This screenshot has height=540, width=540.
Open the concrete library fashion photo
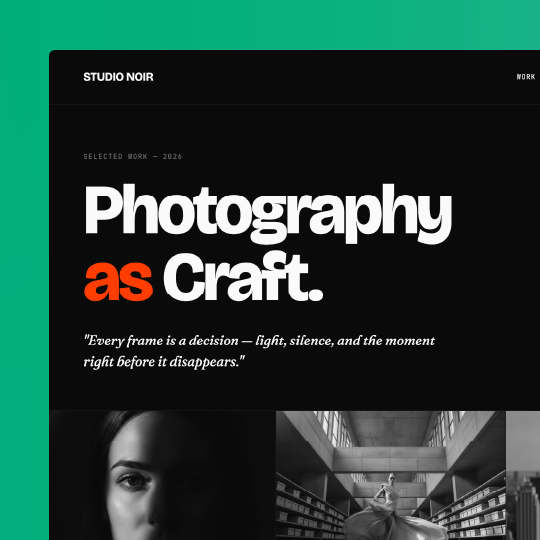click(391, 475)
